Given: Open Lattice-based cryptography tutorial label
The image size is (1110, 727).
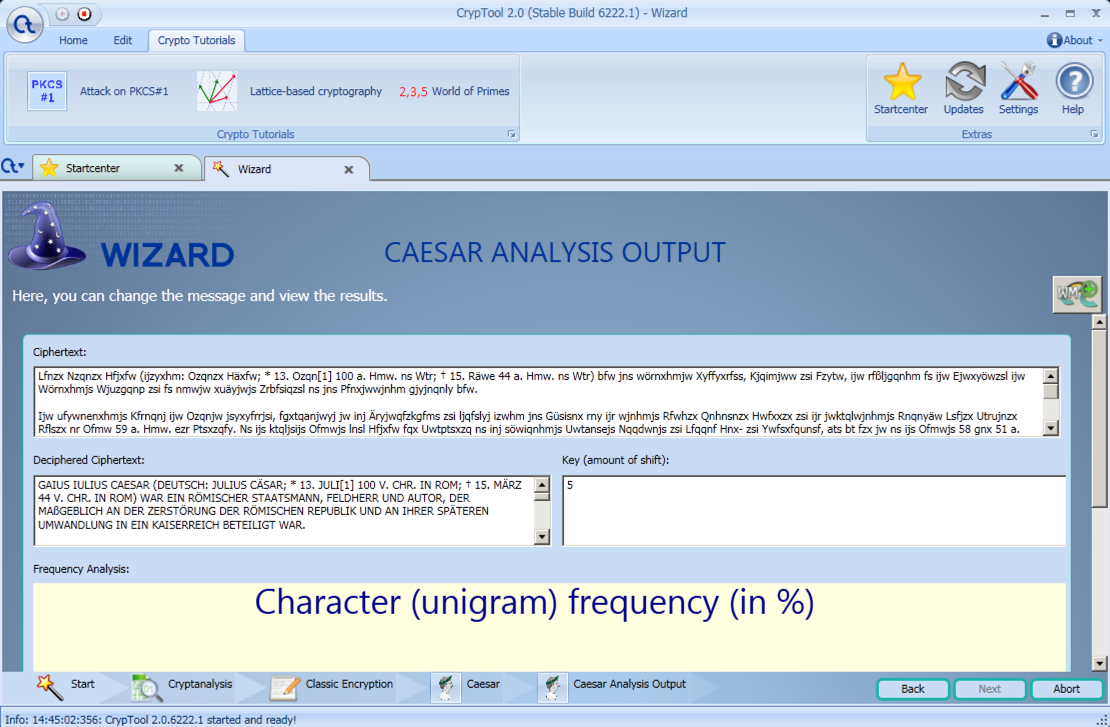Looking at the screenshot, I should pyautogui.click(x=316, y=91).
